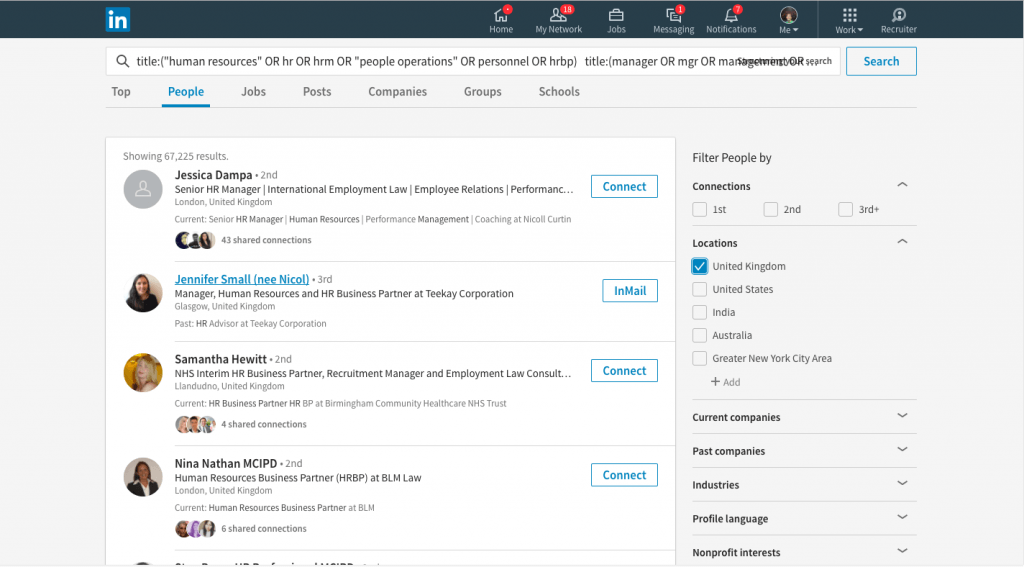Open the Messaging icon
Image resolution: width=1024 pixels, height=567 pixels.
coord(673,15)
